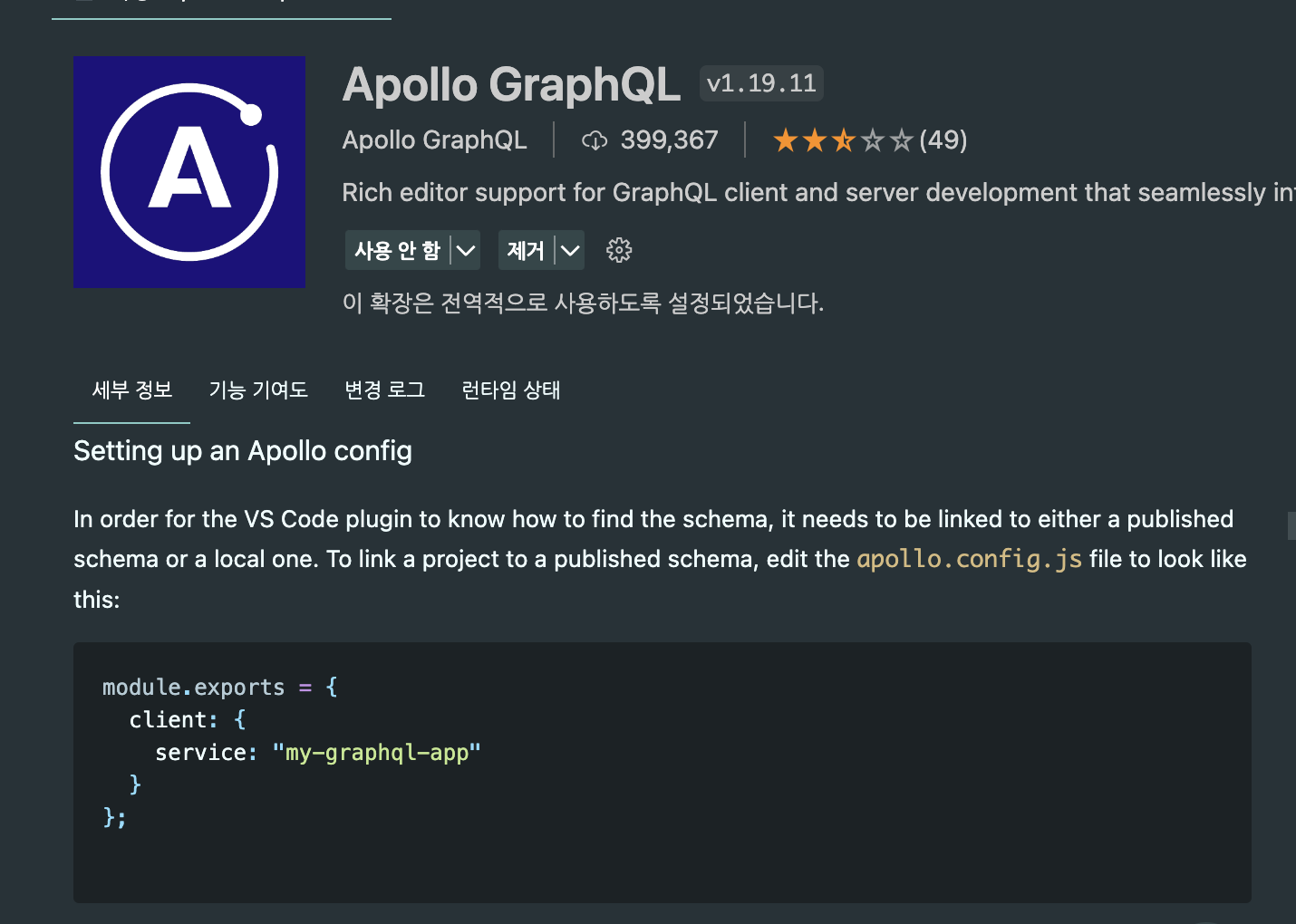Click the Setting up an Apollo config heading

[x=243, y=451]
